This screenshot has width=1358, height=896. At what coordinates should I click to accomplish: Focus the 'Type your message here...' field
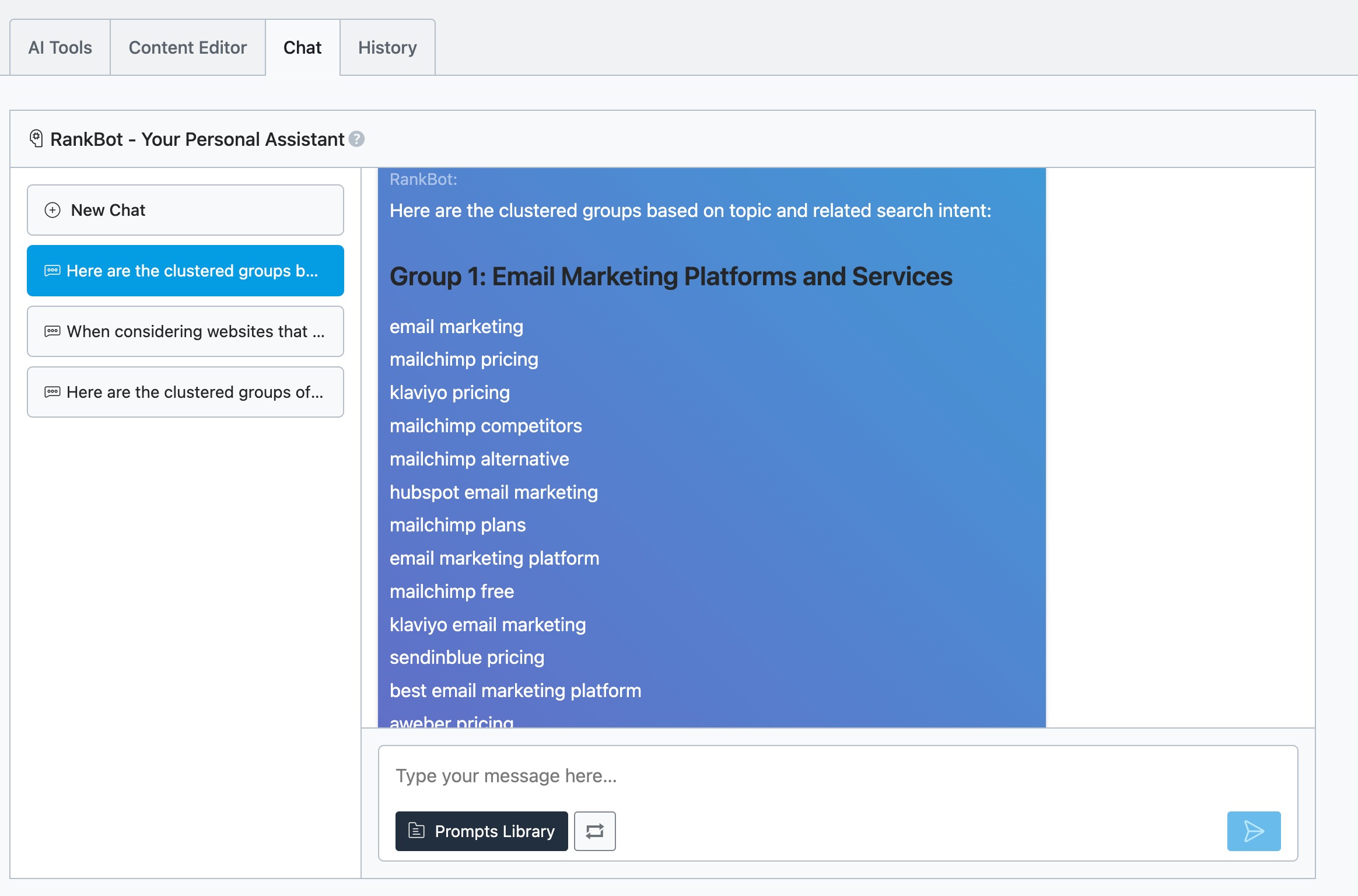pos(838,776)
